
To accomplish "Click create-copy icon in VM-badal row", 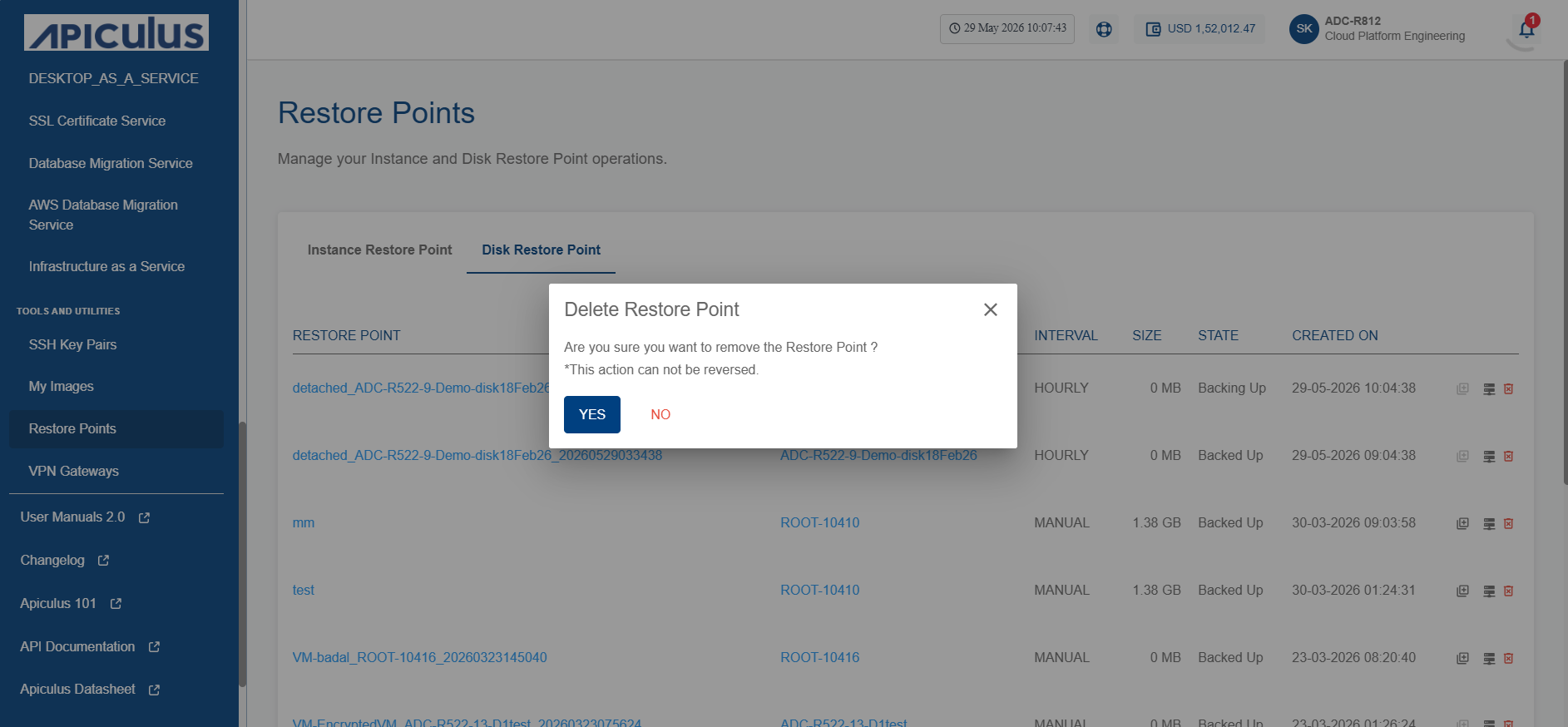I will point(1462,658).
